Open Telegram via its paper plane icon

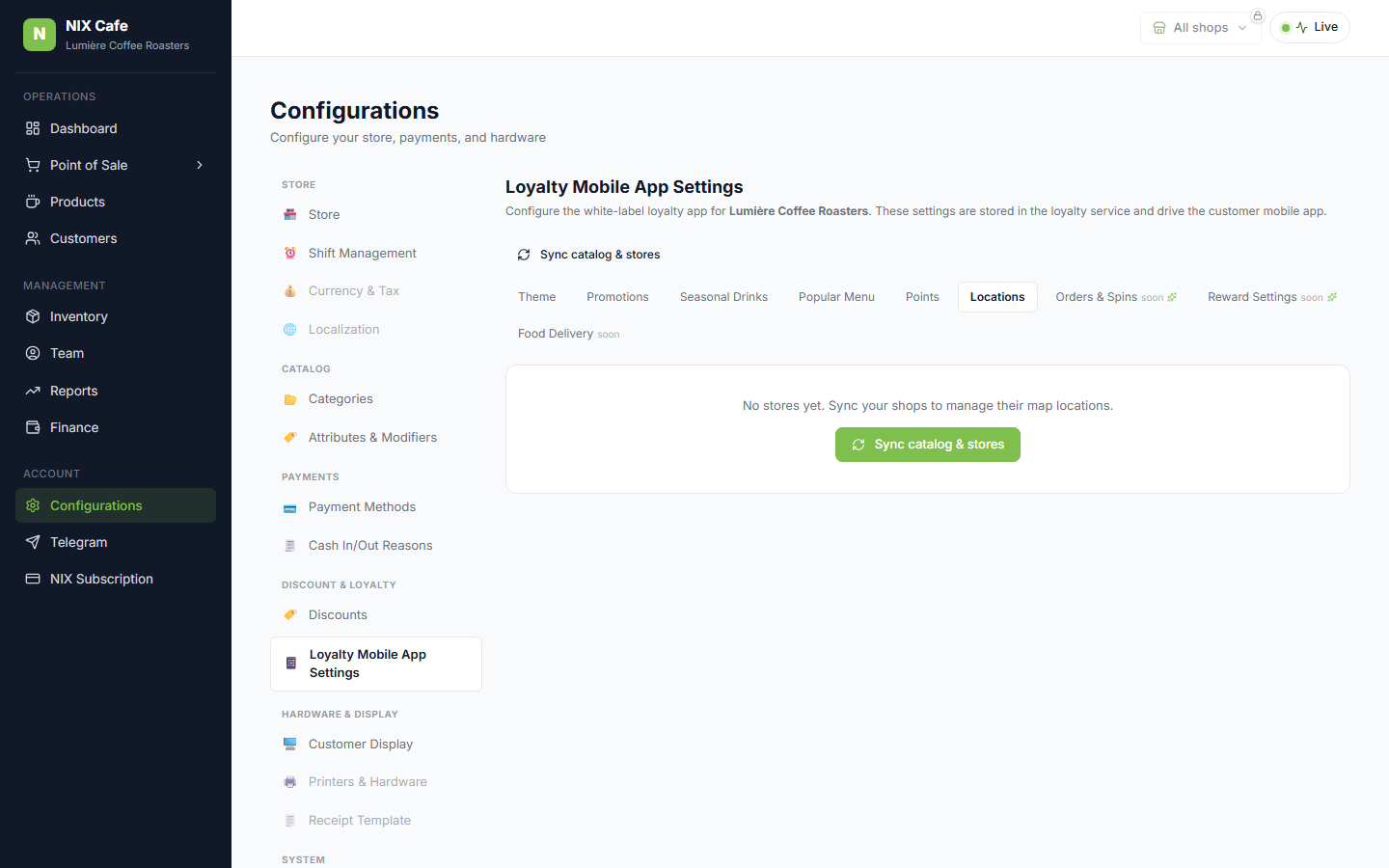(33, 542)
